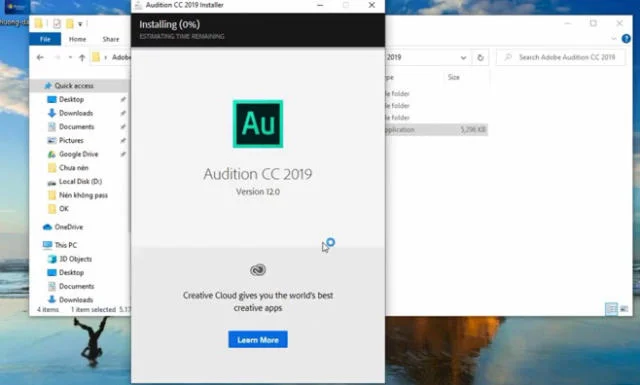Click the Audition Au logo icon

258,124
